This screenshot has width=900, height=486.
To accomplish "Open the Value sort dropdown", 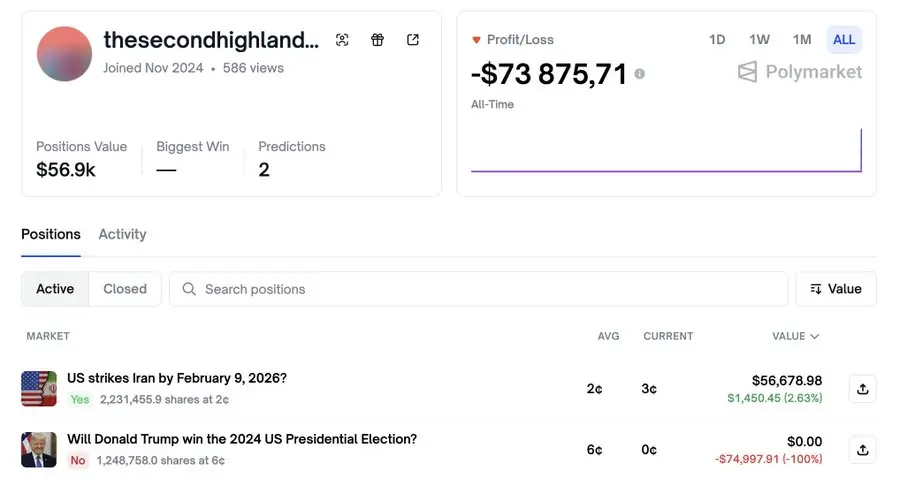I will point(836,289).
